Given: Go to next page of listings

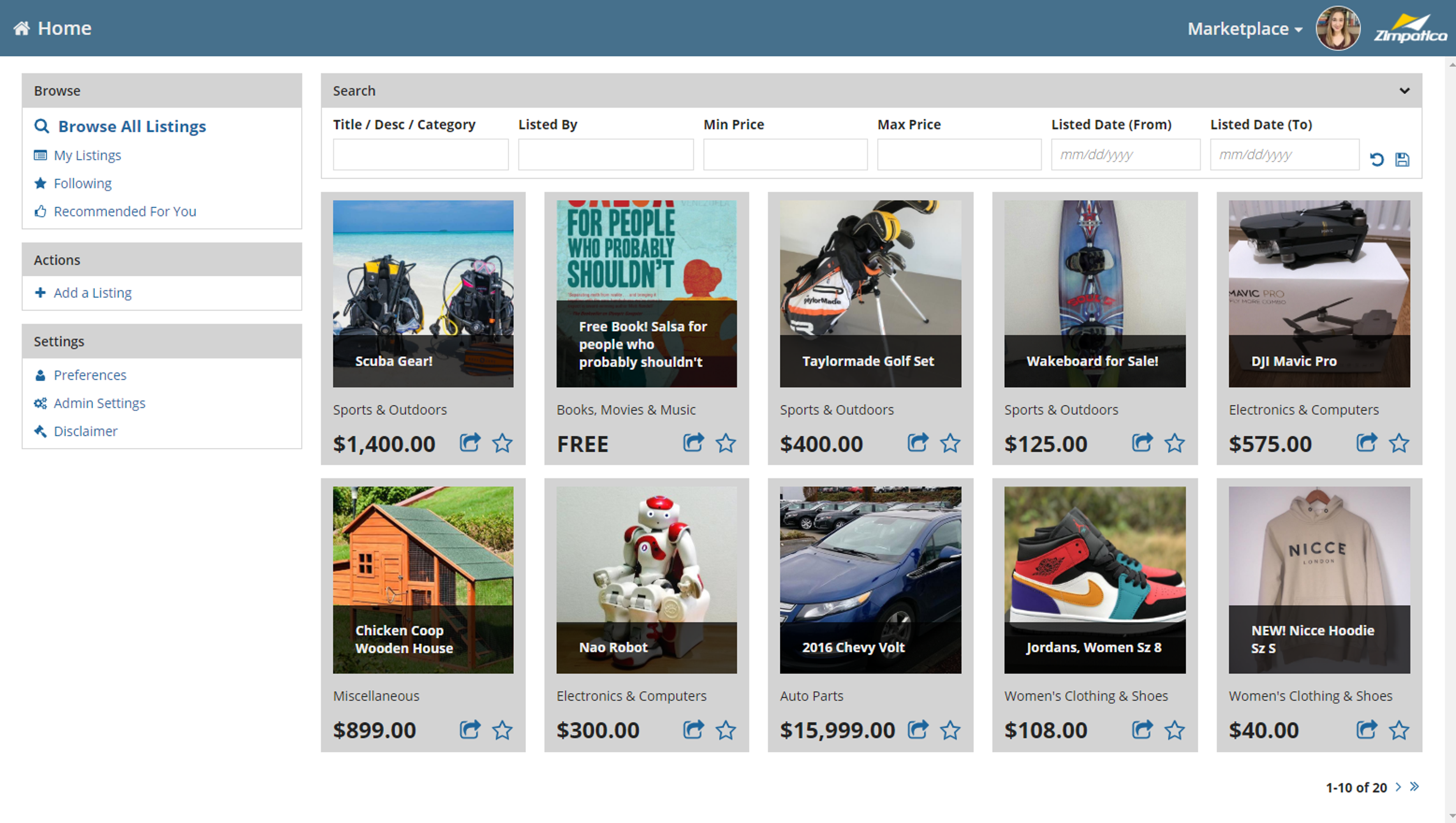Looking at the screenshot, I should coord(1398,787).
